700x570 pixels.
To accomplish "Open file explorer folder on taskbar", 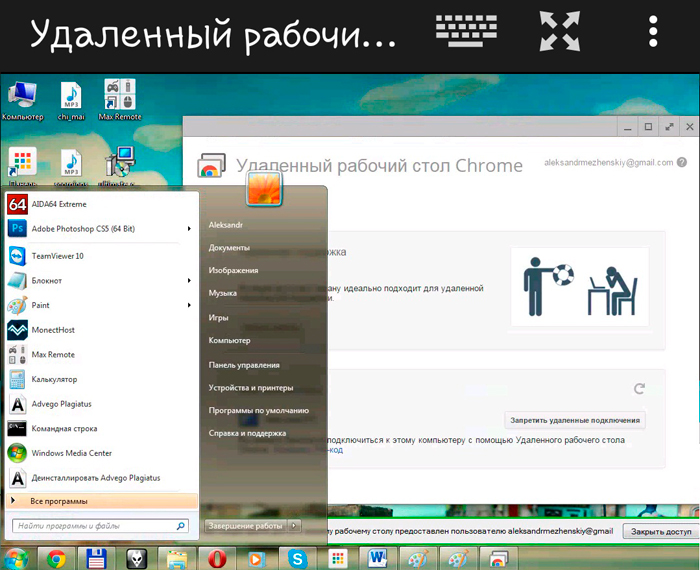I will tap(177, 559).
